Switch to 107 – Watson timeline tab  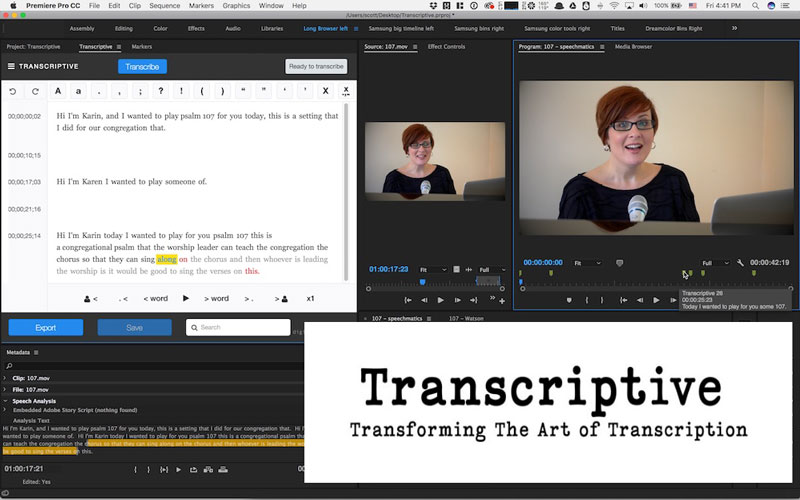[466, 318]
